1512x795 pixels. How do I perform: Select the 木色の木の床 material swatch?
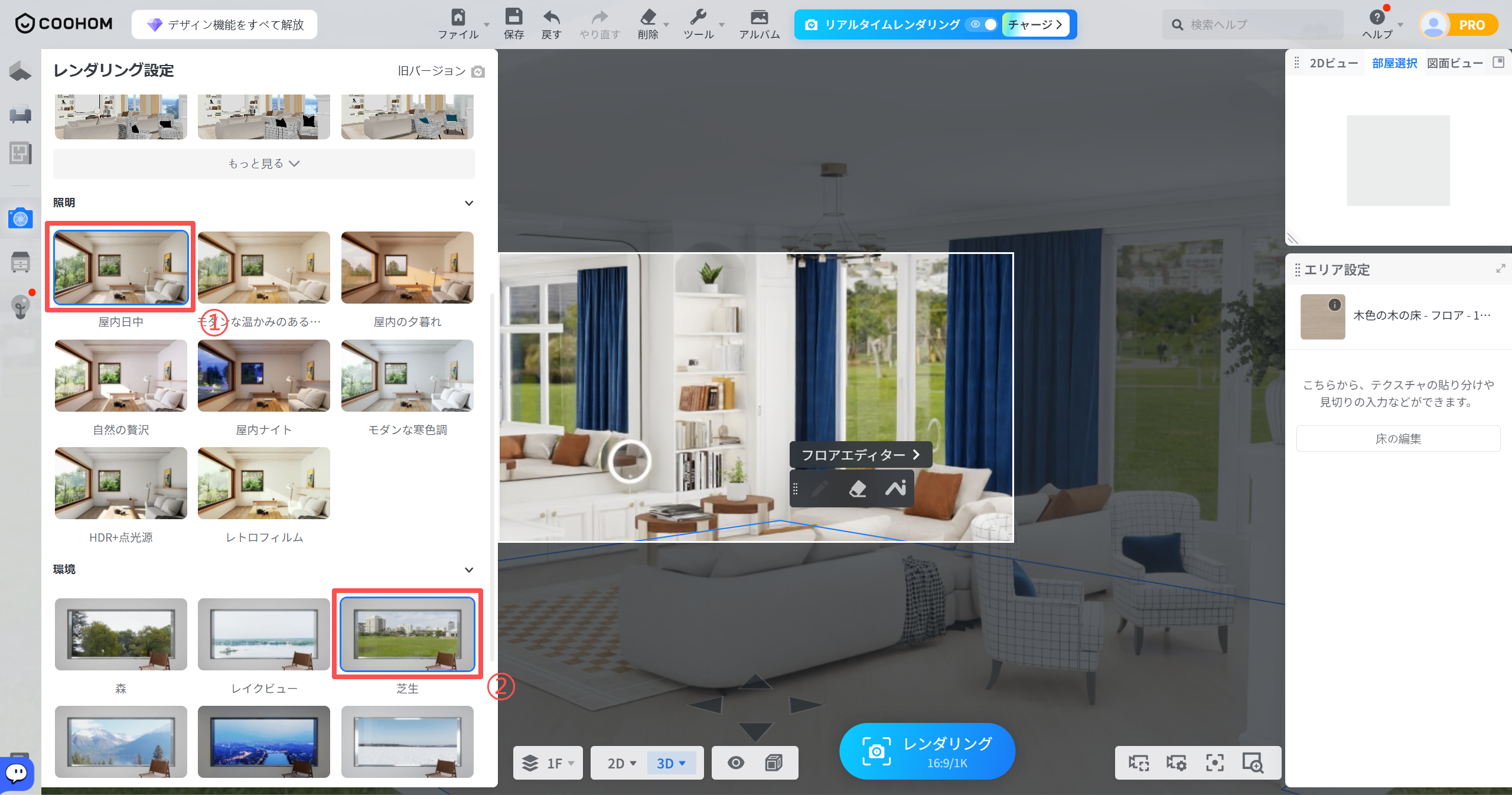coord(1322,317)
